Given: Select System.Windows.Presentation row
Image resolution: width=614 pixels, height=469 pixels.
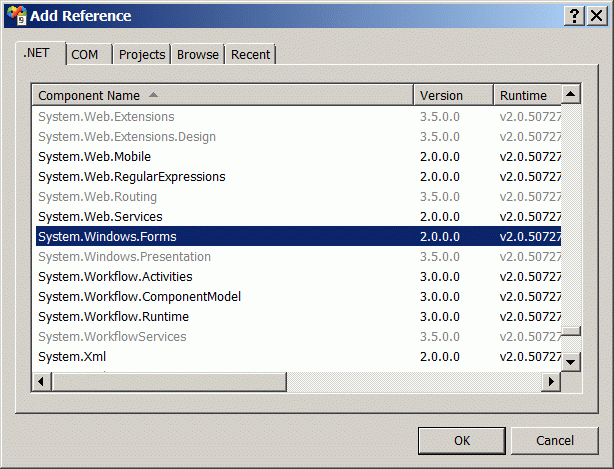Looking at the screenshot, I should pyautogui.click(x=298, y=256).
